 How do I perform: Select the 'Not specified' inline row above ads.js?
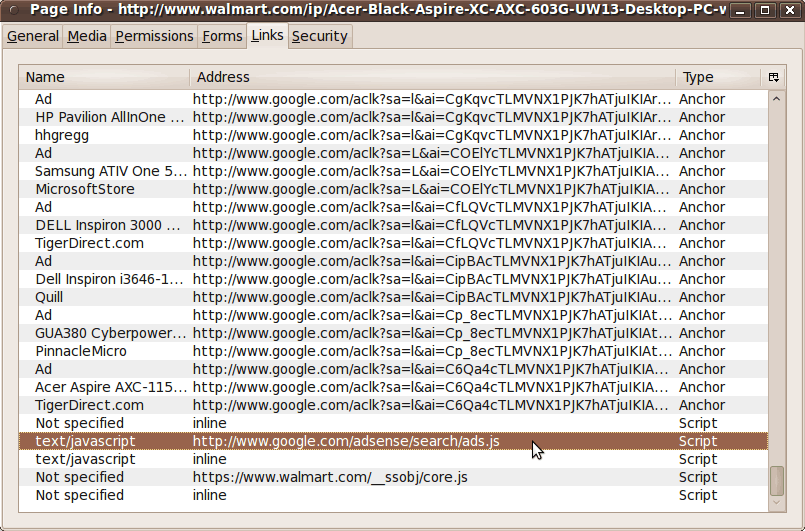coord(393,423)
